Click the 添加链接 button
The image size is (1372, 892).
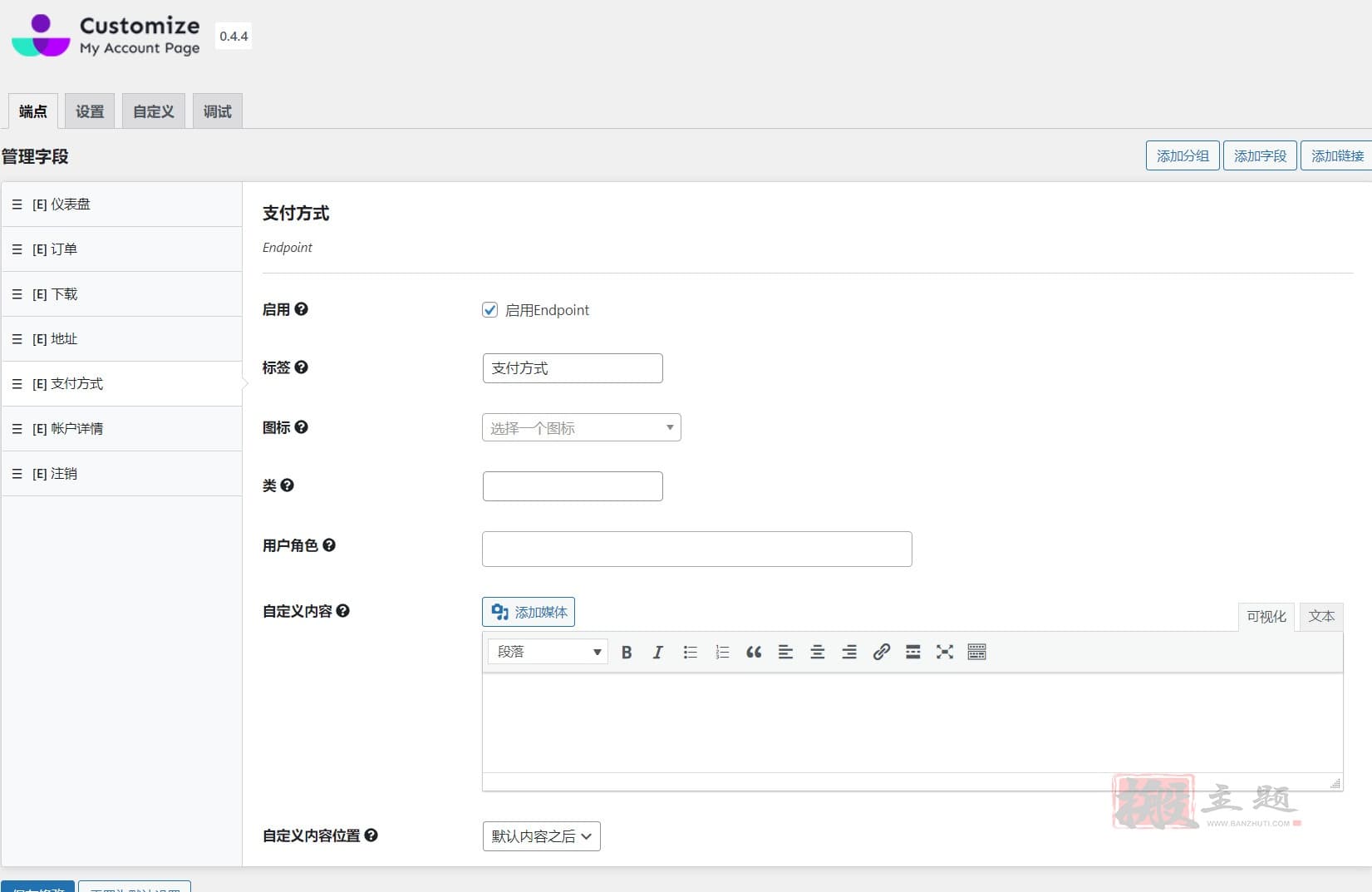tap(1336, 155)
